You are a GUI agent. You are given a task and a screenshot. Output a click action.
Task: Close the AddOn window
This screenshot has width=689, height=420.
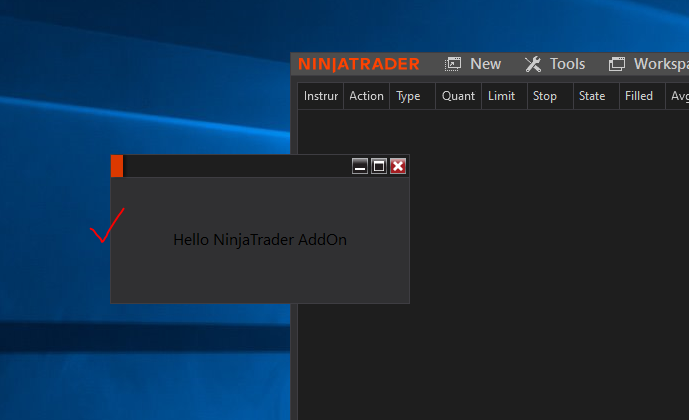[398, 166]
